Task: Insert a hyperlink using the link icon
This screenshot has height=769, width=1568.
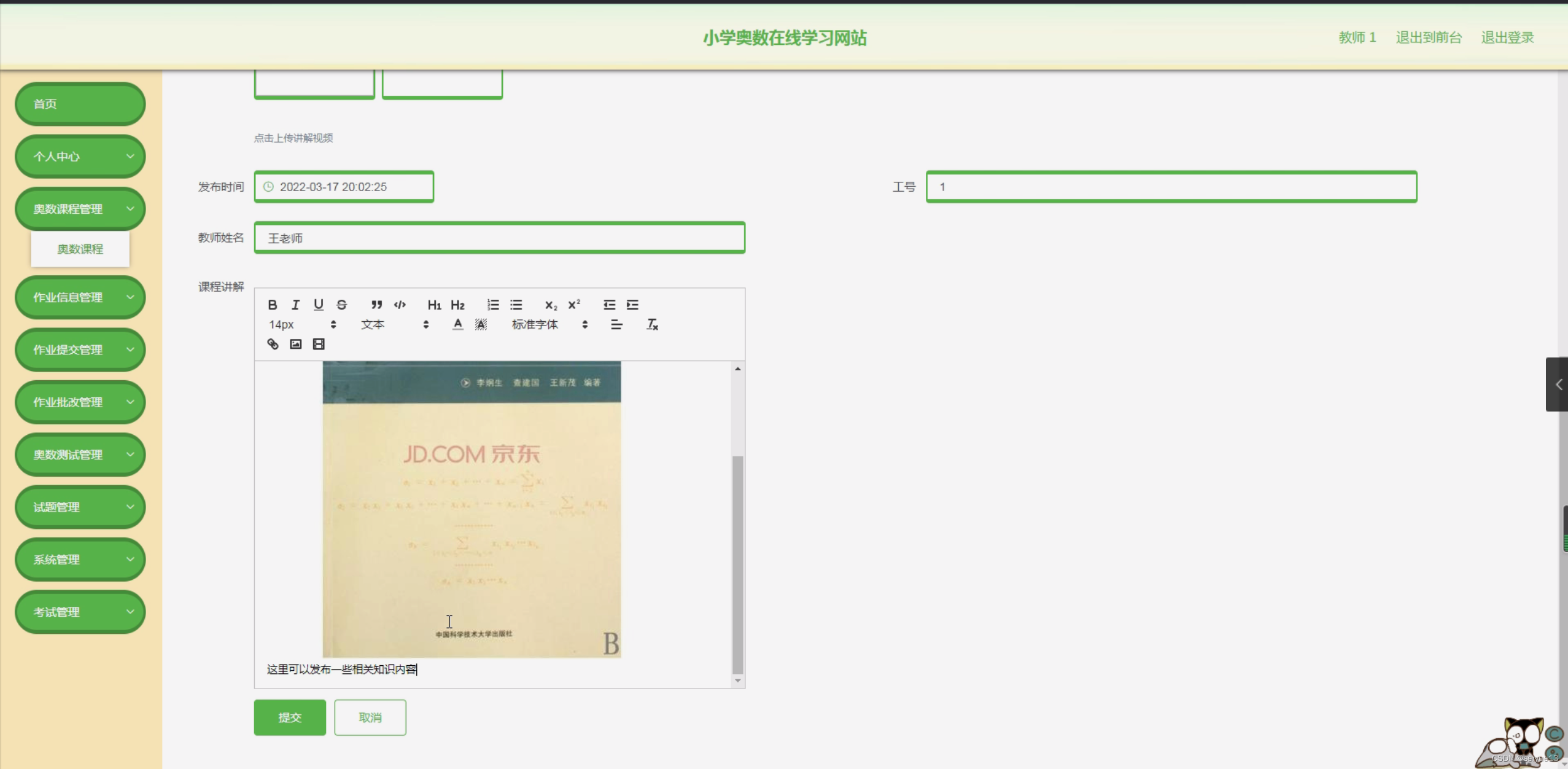Action: point(273,344)
